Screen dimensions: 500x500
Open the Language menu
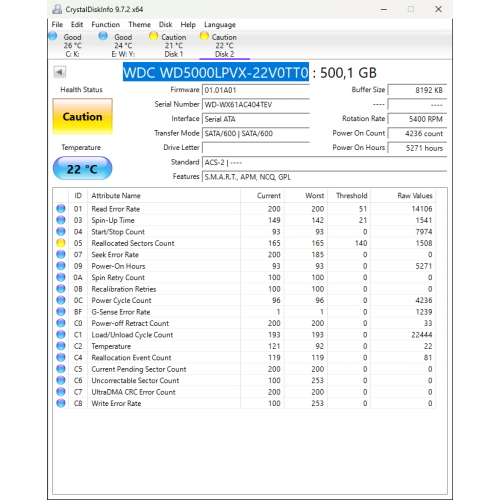coord(220,25)
